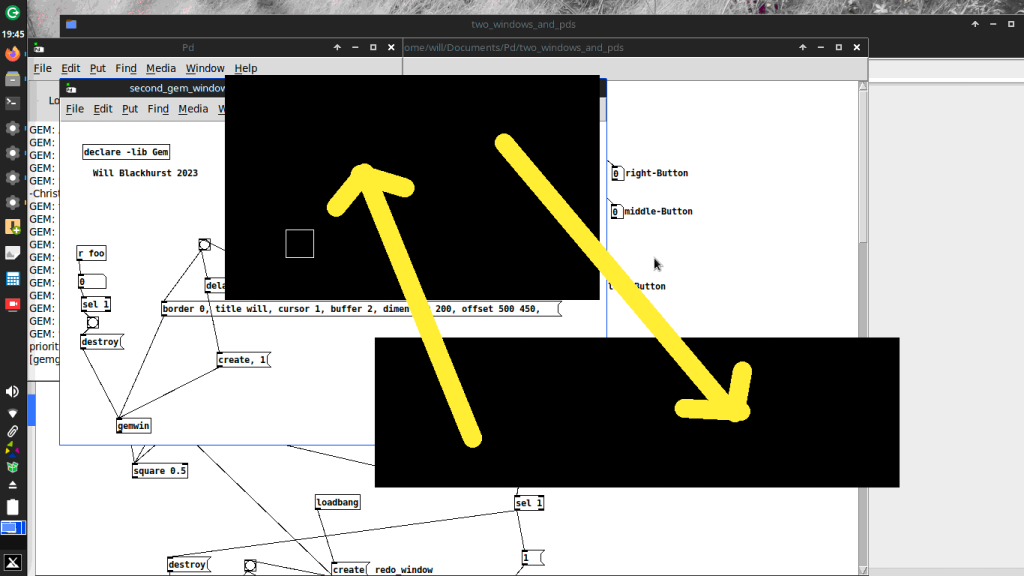This screenshot has width=1024, height=576.
Task: Open the Window menu in the Pd window
Action: point(204,68)
